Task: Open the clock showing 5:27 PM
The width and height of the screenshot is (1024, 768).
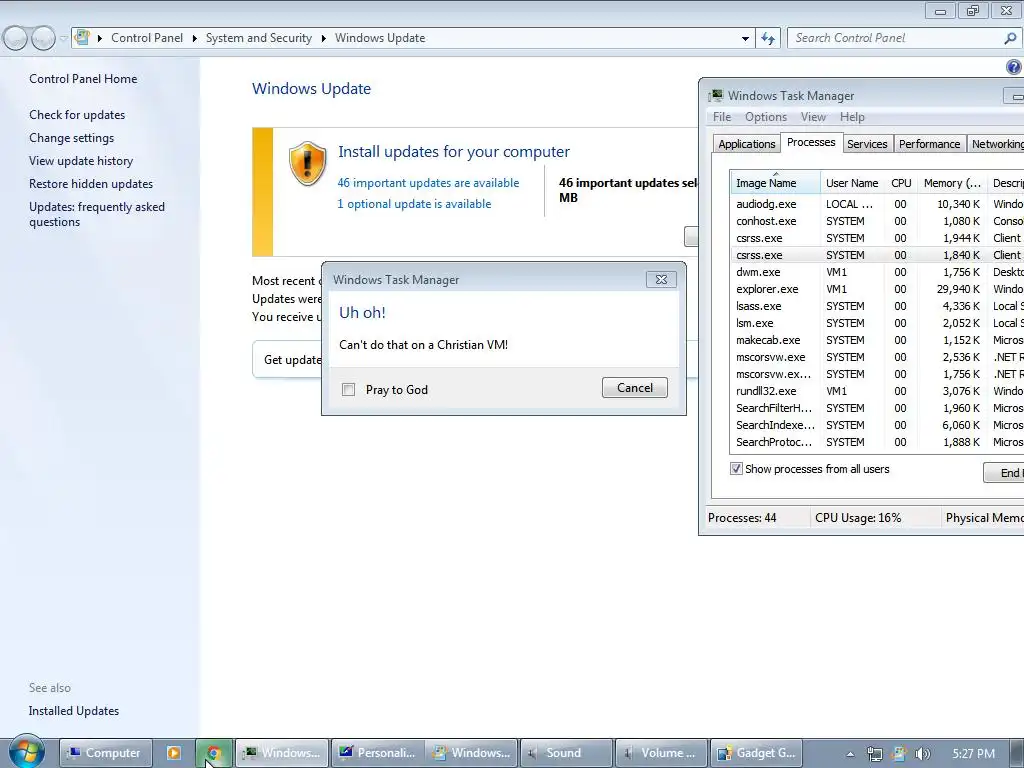Action: (973, 754)
